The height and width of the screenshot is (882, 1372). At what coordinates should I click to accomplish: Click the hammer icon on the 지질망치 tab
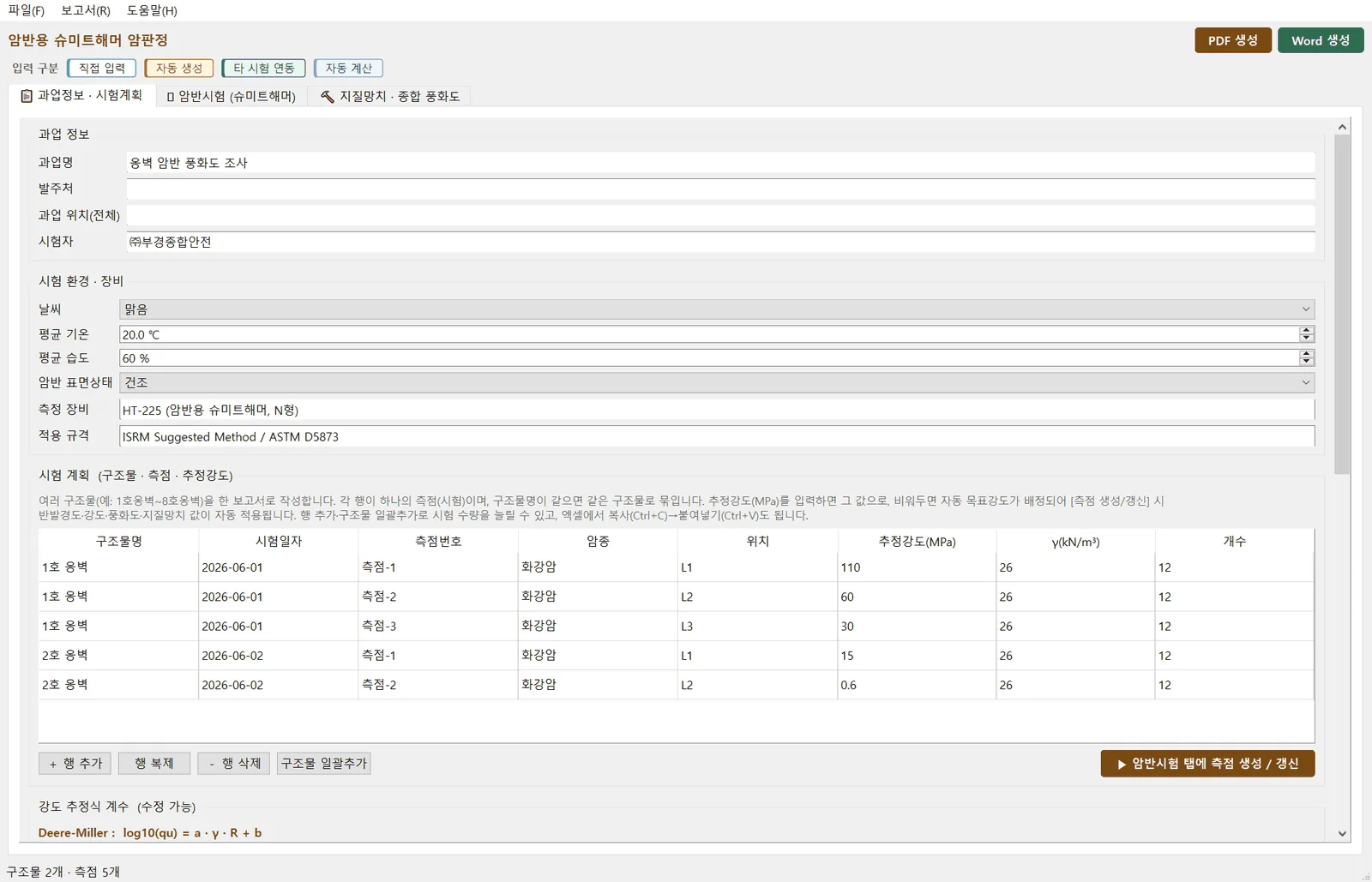pyautogui.click(x=327, y=96)
